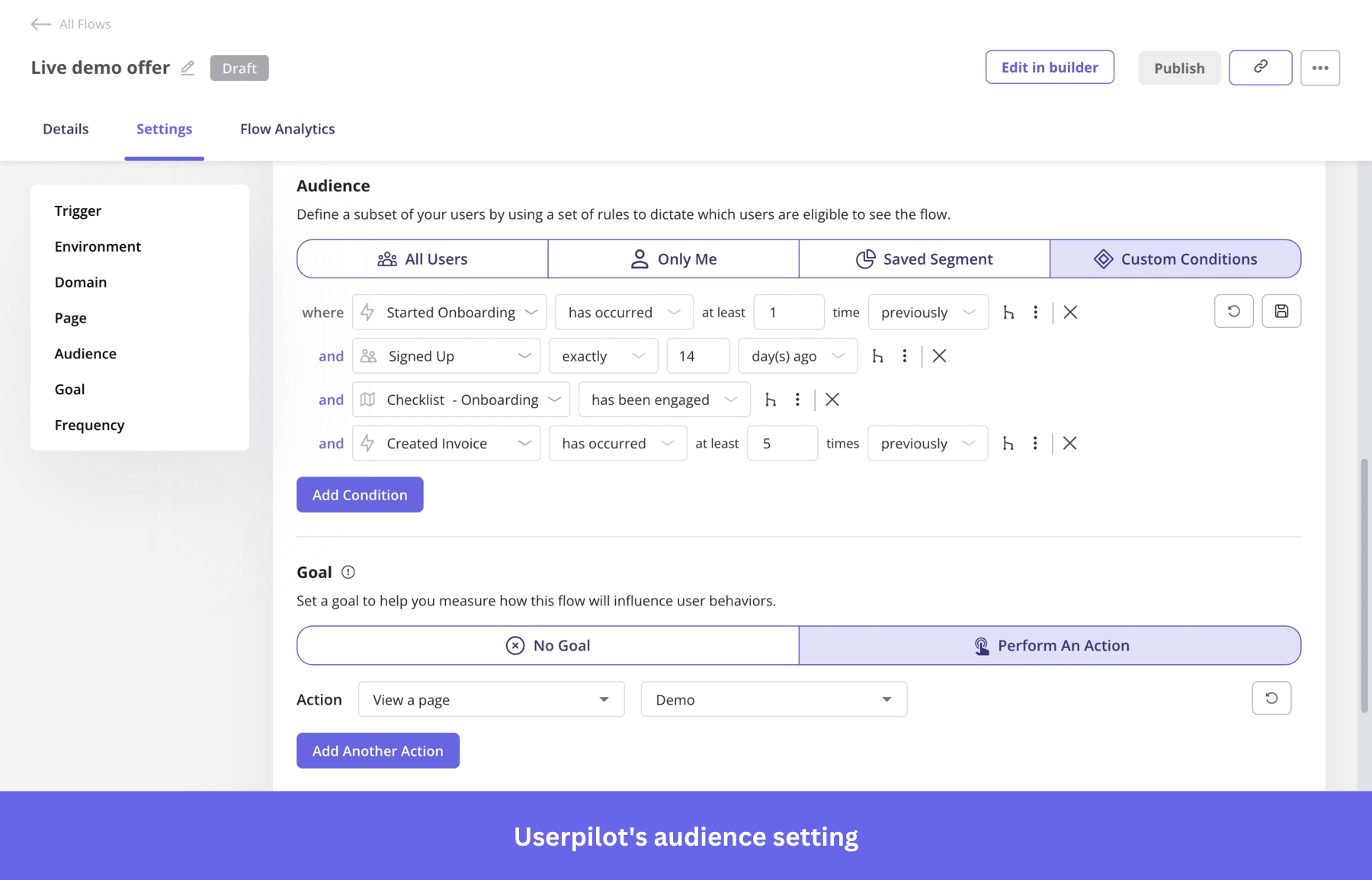
Task: Open the Frequency settings section
Action: [89, 425]
